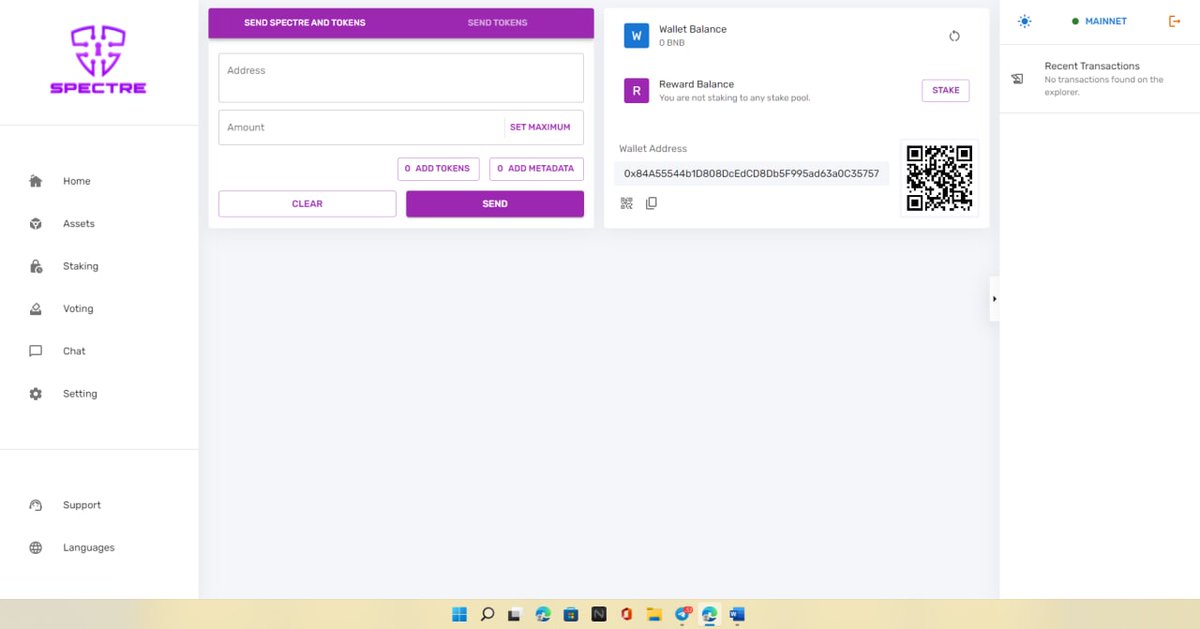Open Languages in the sidebar
1200x629 pixels.
point(89,548)
